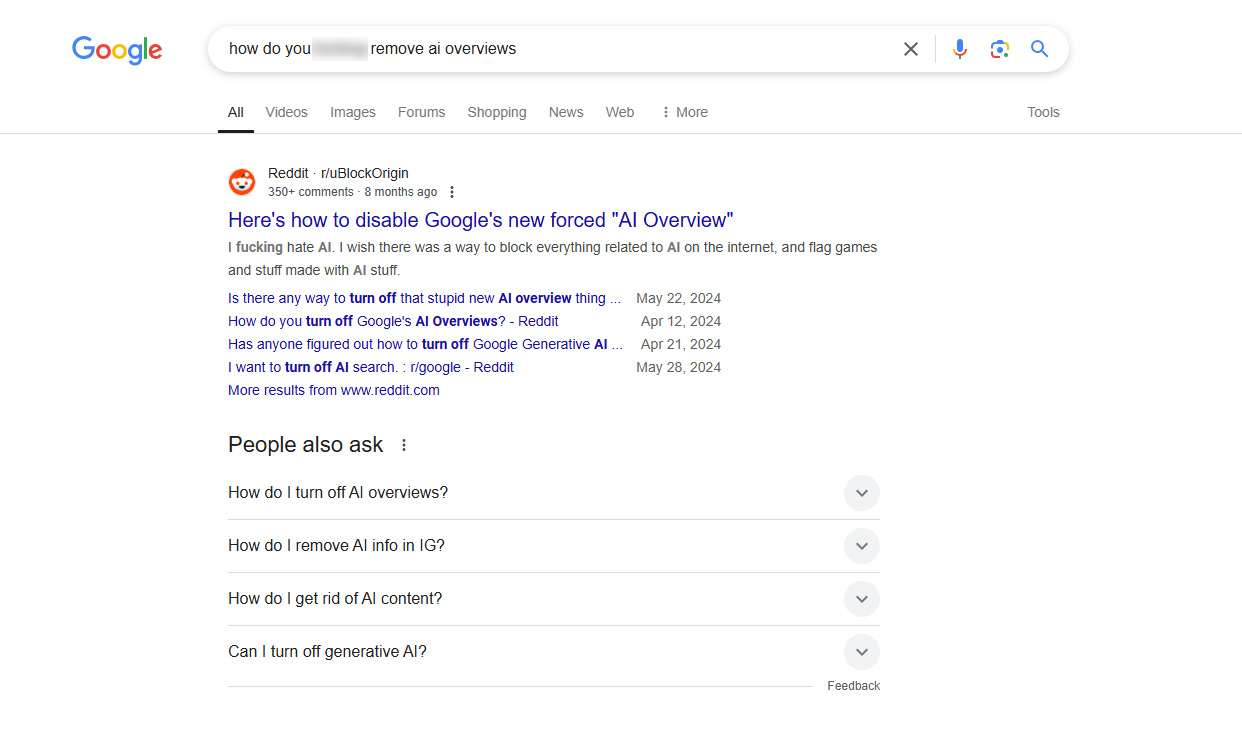Expand "How do I get rid of AI content?"
This screenshot has height=732, width=1242.
pyautogui.click(x=861, y=599)
